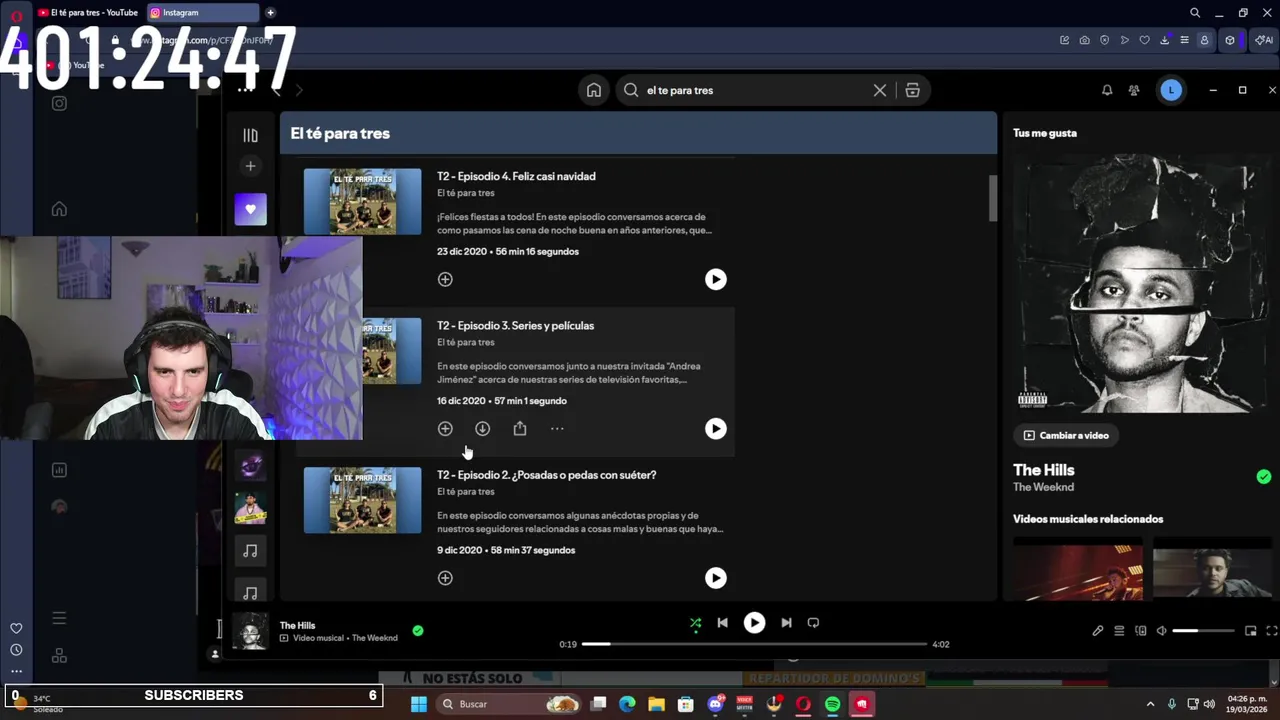Image resolution: width=1280 pixels, height=720 pixels.
Task: Go to Spotify Home
Action: pyautogui.click(x=594, y=90)
